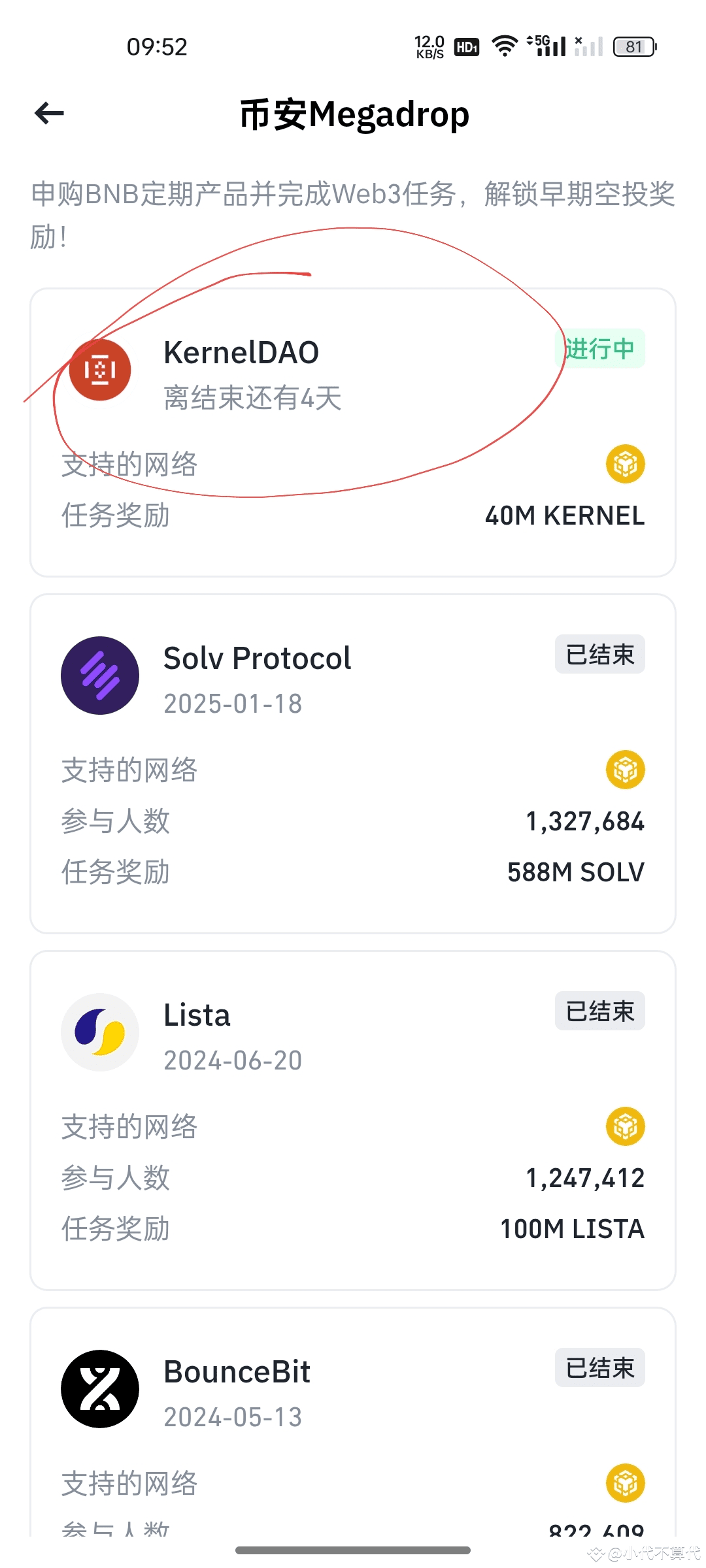Select the 100M LISTA reward amount
The height and width of the screenshot is (1568, 706).
tap(573, 1229)
